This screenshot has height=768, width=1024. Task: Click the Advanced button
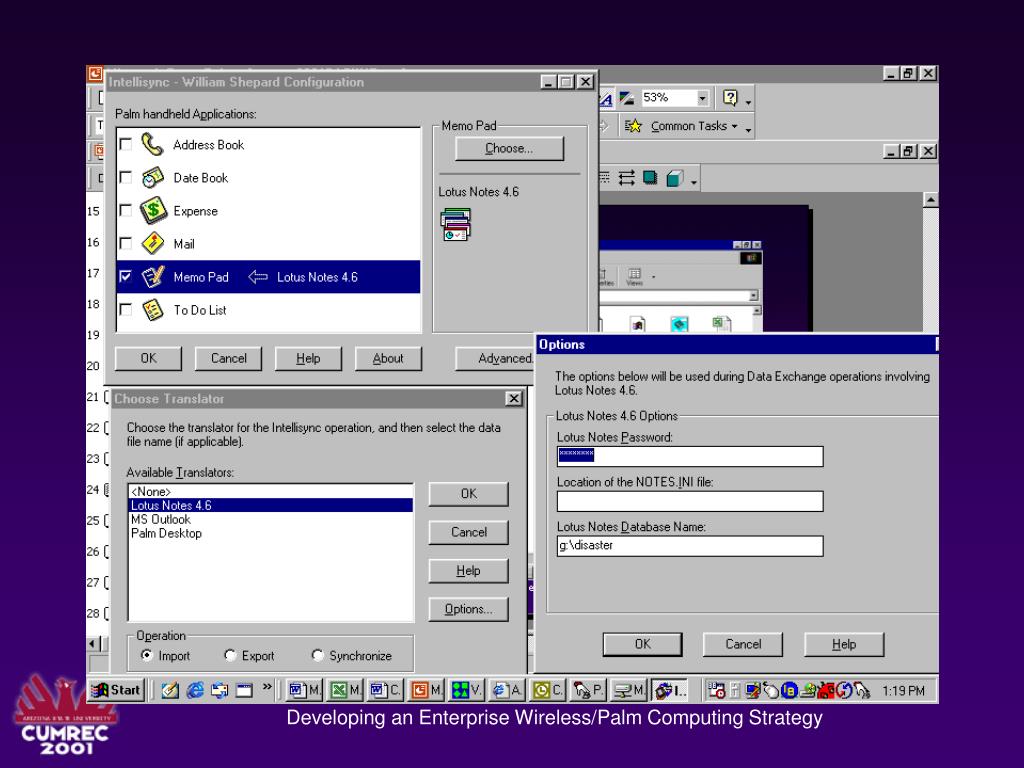click(496, 358)
